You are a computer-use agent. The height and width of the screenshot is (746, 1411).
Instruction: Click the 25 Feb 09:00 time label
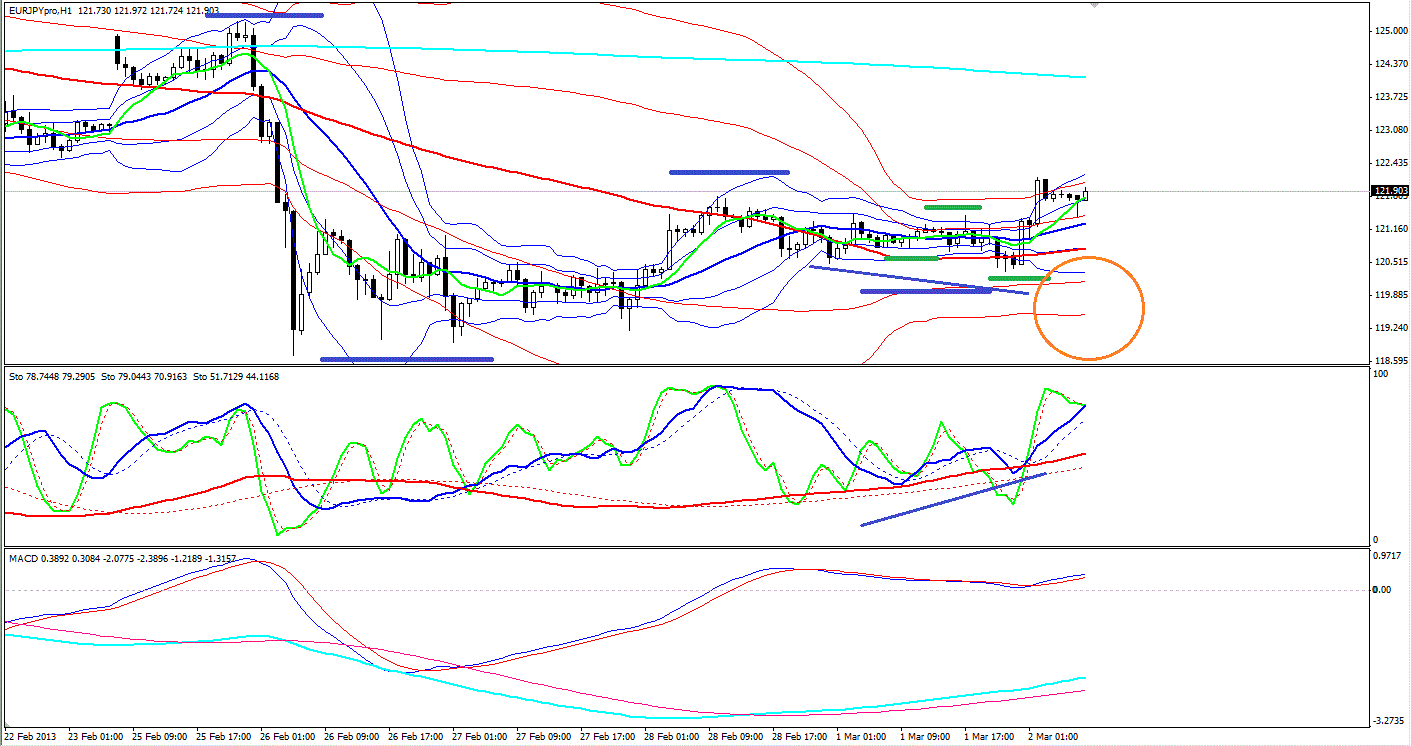[159, 737]
